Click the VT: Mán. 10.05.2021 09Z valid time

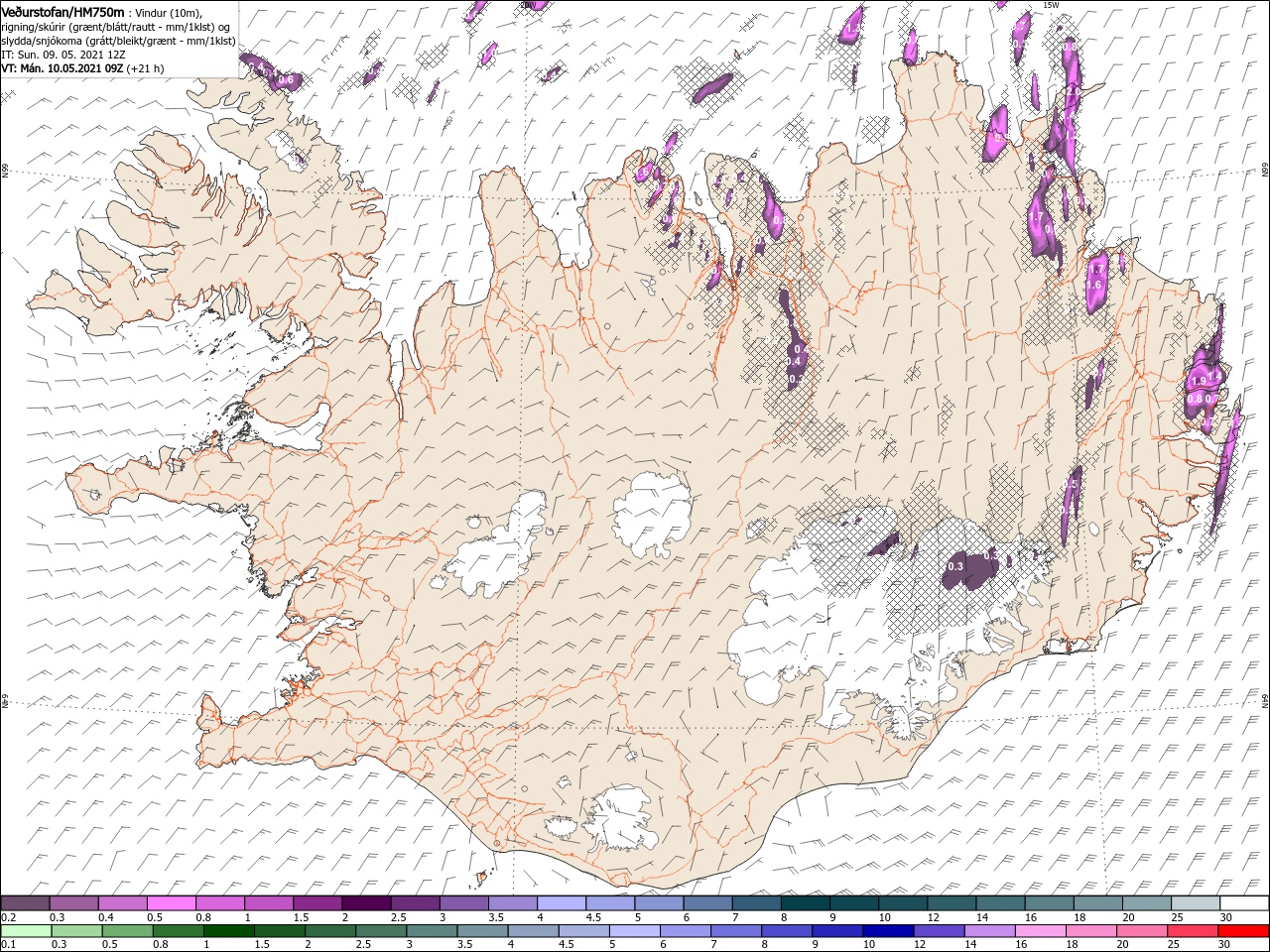[x=62, y=68]
